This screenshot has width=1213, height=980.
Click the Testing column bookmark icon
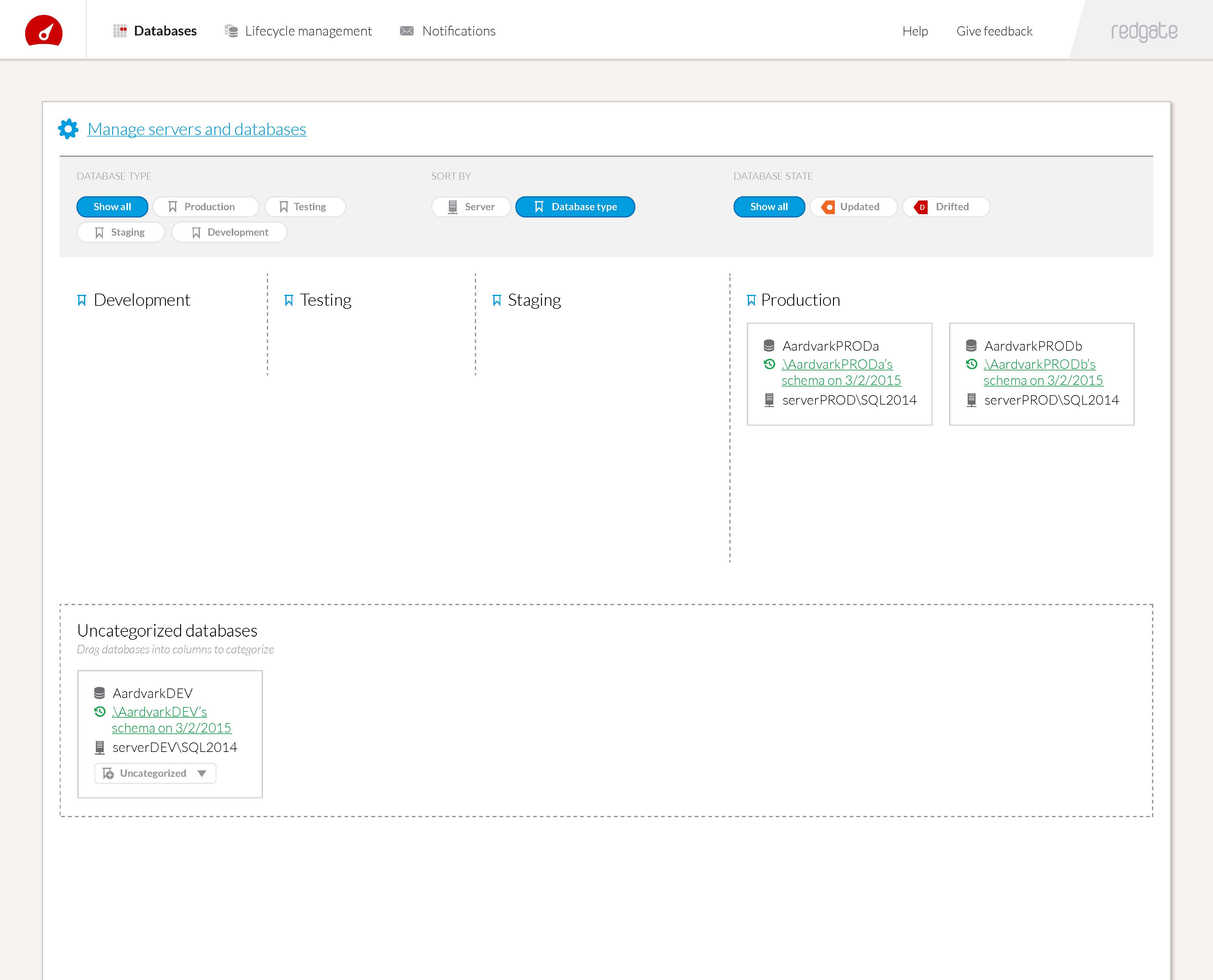[x=288, y=300]
